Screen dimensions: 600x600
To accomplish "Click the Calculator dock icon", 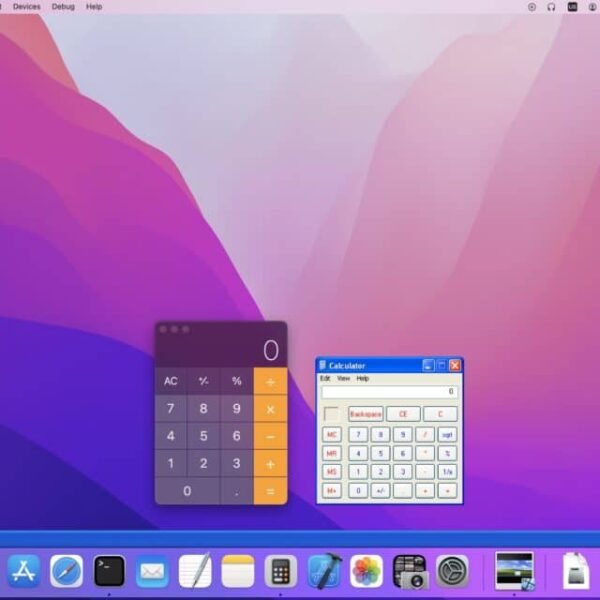I will [280, 571].
